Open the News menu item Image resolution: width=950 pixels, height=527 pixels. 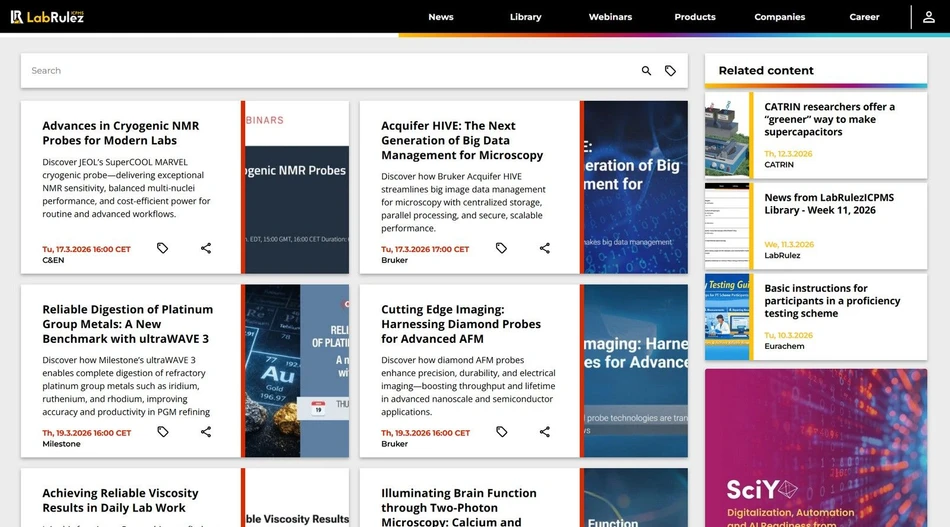[440, 17]
